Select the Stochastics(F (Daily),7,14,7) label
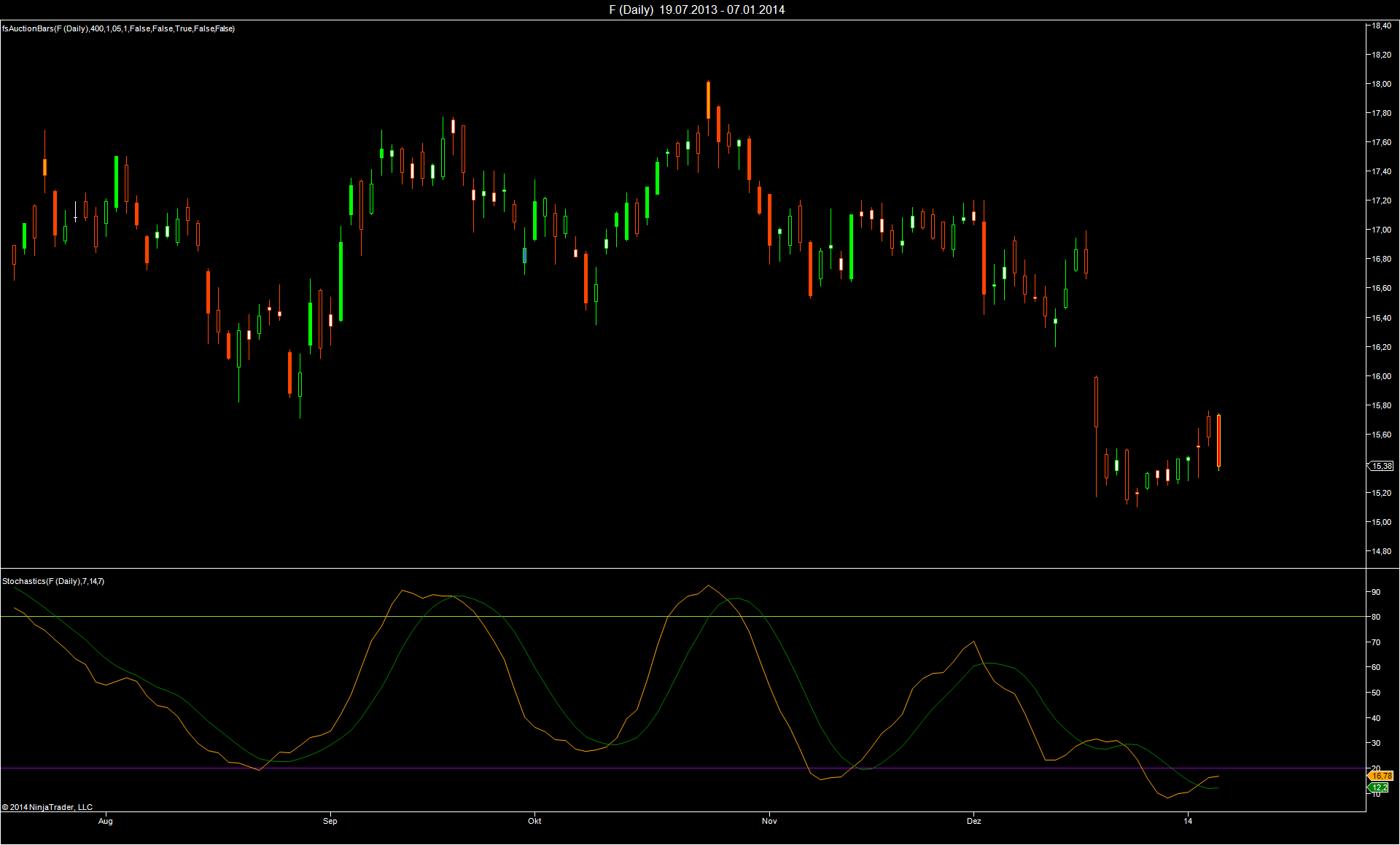The image size is (1400, 845). click(53, 581)
